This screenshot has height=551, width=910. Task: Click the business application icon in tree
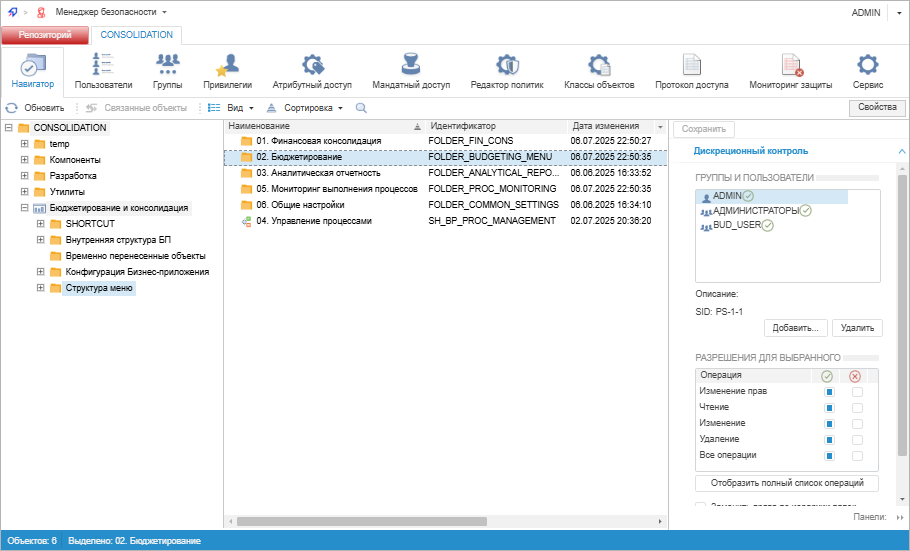(39, 208)
